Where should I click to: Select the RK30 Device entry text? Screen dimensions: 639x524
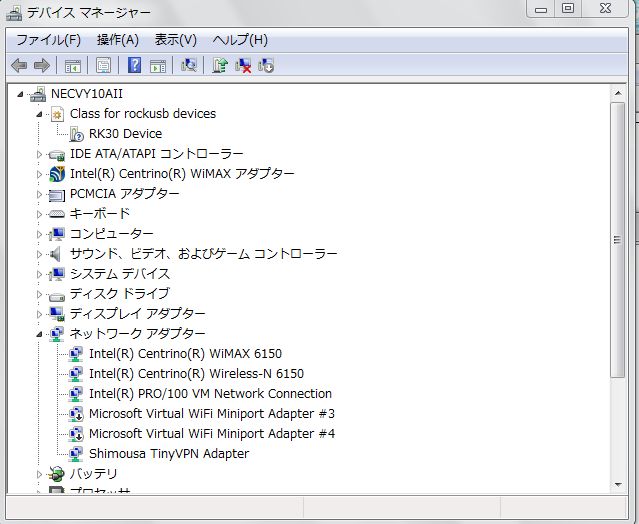pos(126,134)
